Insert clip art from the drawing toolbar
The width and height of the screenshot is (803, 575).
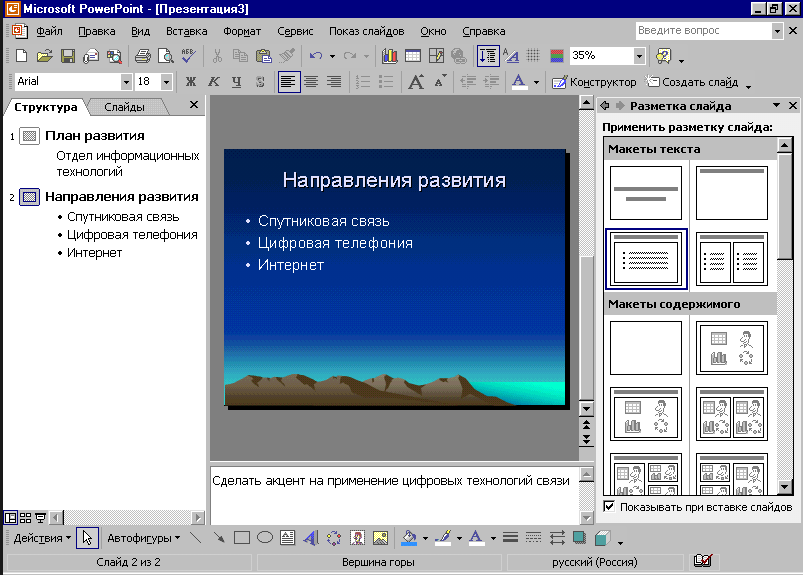[357, 538]
